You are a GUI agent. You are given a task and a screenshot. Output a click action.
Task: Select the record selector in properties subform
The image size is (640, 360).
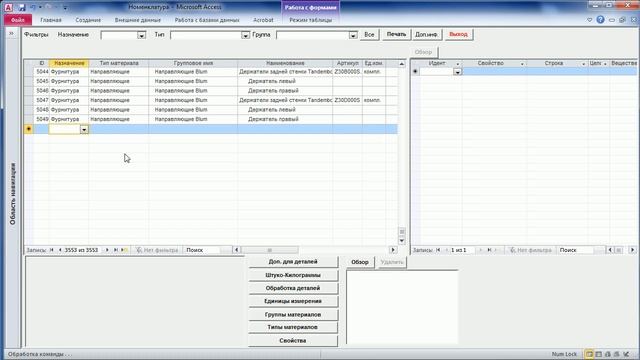pyautogui.click(x=415, y=71)
